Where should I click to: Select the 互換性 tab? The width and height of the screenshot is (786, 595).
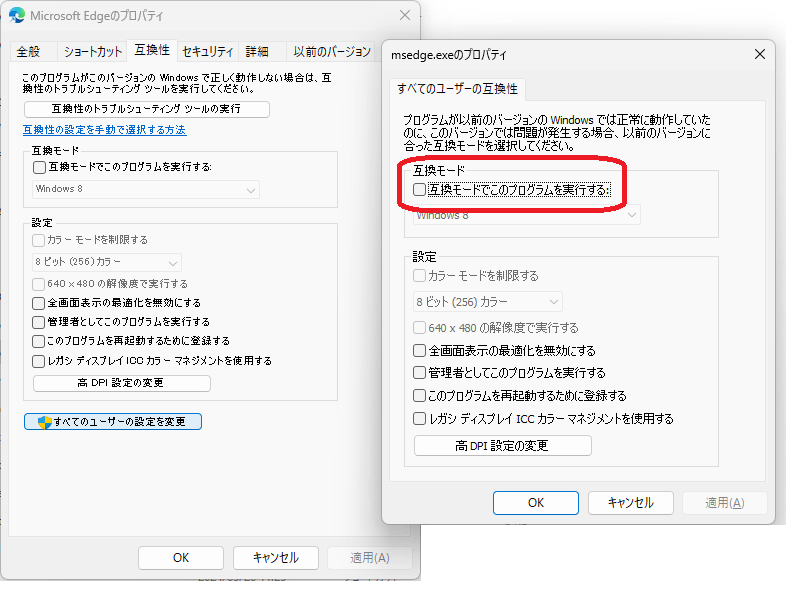pos(152,50)
